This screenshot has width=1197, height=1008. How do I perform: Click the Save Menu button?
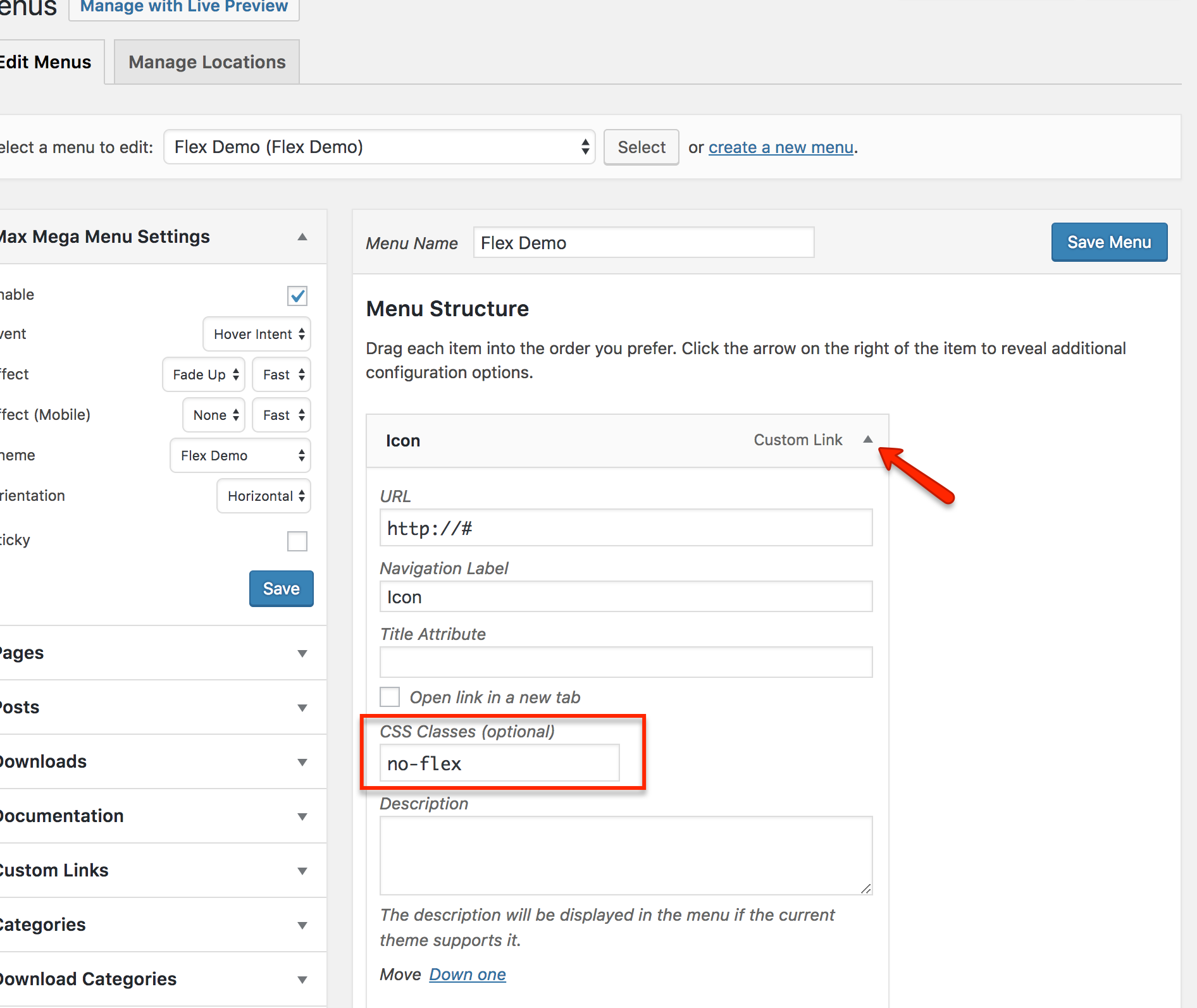1108,242
